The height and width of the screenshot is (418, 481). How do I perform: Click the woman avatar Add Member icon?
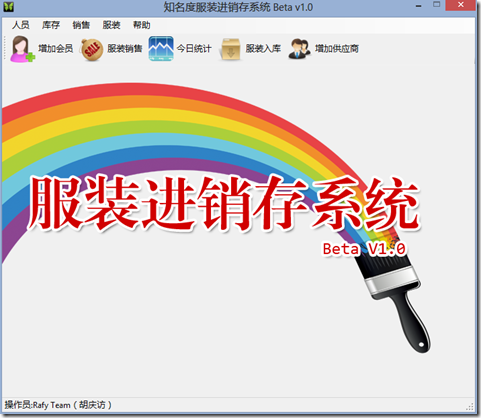(x=22, y=49)
